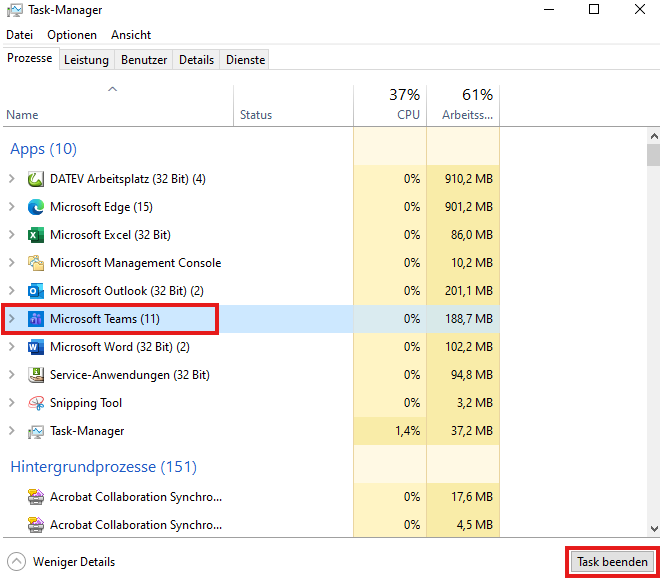The height and width of the screenshot is (583, 660).
Task: Close the Task-Manager window
Action: tap(640, 9)
